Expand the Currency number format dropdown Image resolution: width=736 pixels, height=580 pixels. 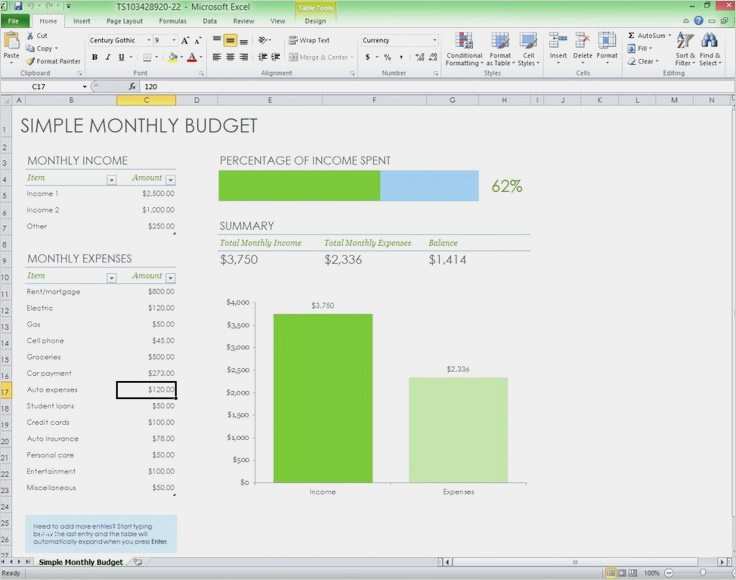[435, 40]
